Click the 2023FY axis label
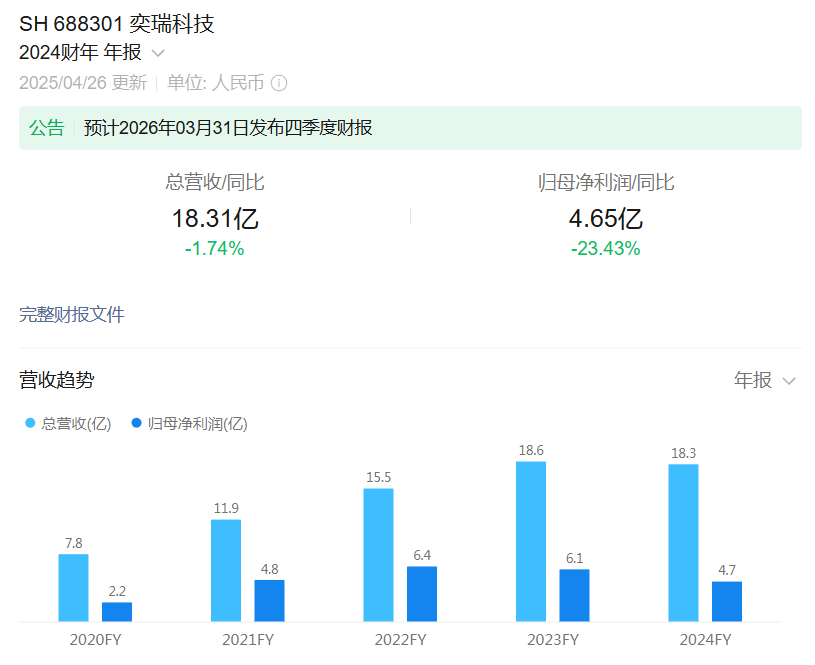This screenshot has height=665, width=815. (553, 640)
